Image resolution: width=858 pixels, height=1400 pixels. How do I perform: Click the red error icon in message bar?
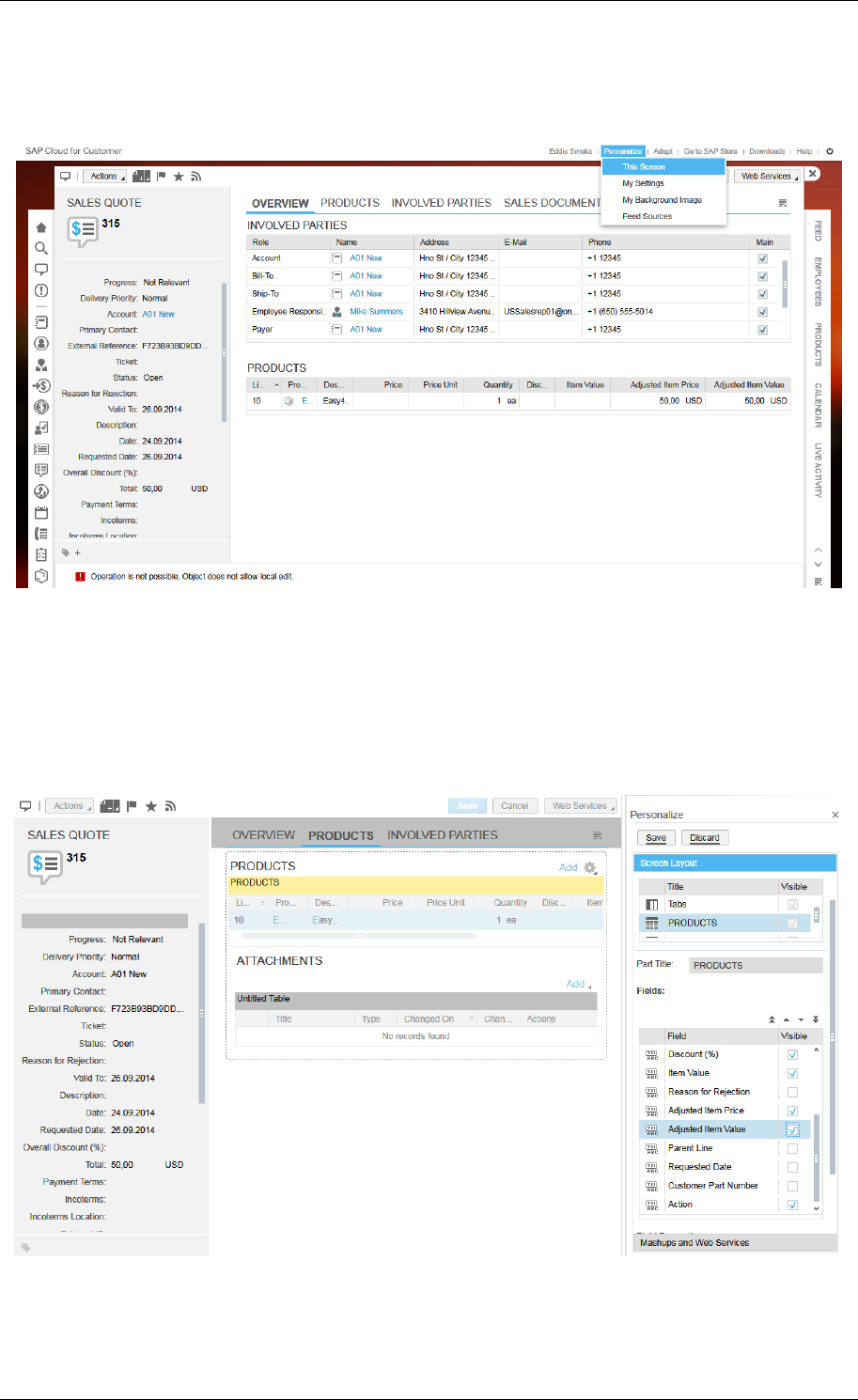[x=81, y=577]
